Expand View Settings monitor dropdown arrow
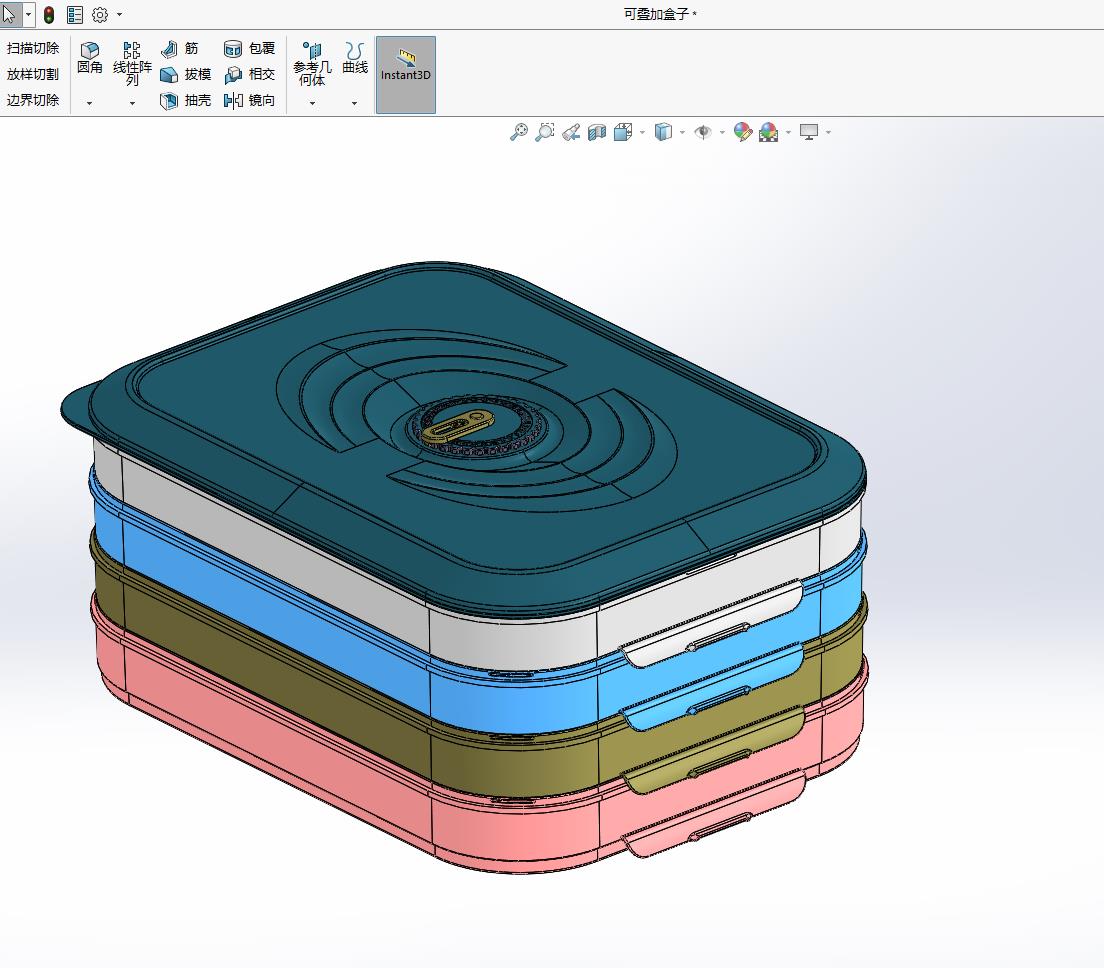1104x968 pixels. pos(828,132)
